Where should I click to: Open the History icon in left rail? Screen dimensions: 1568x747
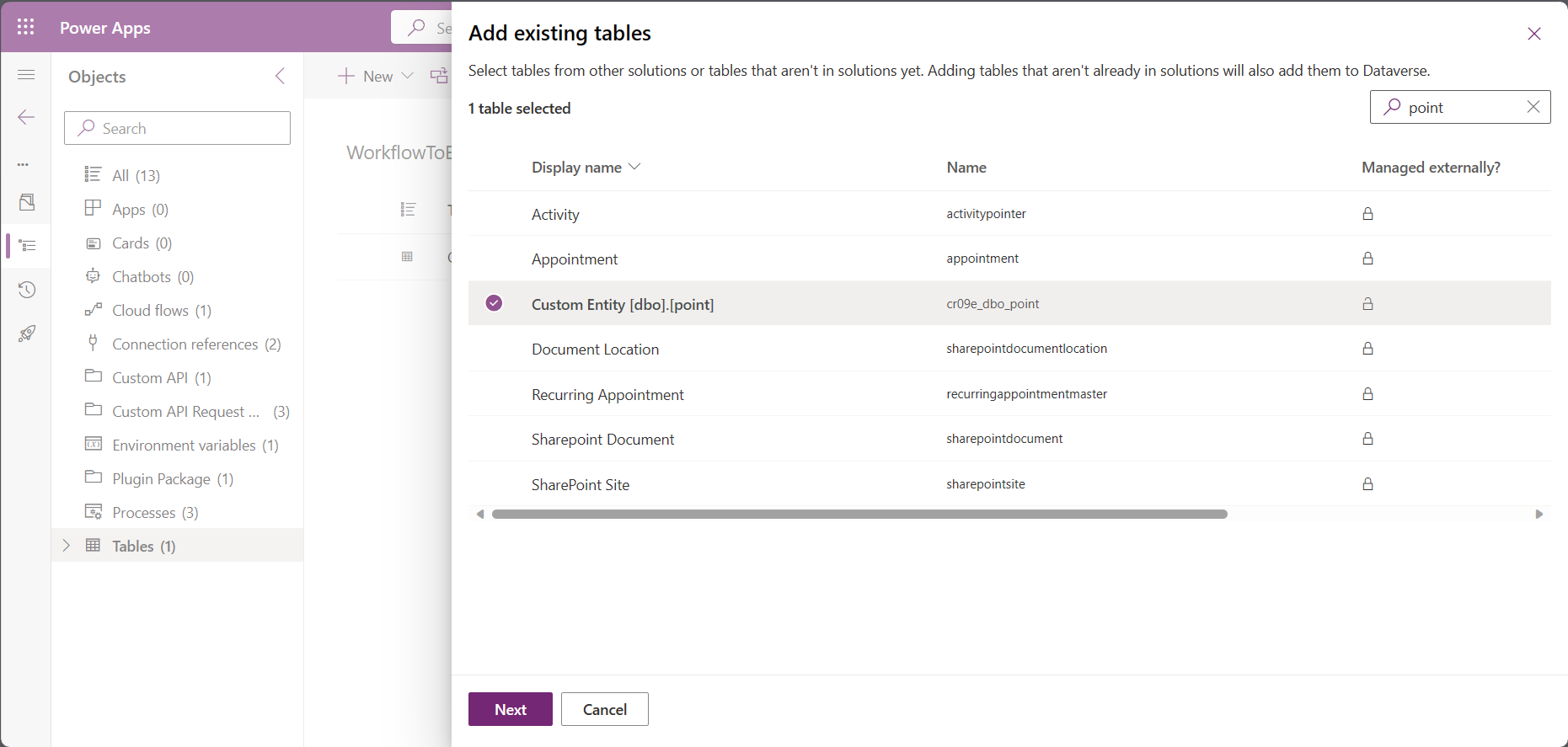pyautogui.click(x=27, y=290)
